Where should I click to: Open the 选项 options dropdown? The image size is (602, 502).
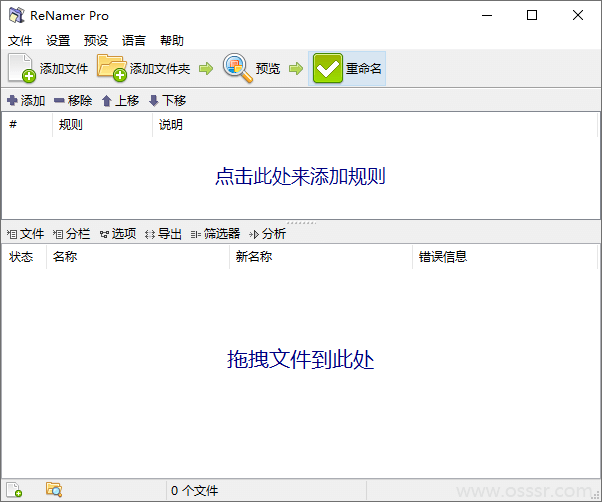pyautogui.click(x=118, y=234)
